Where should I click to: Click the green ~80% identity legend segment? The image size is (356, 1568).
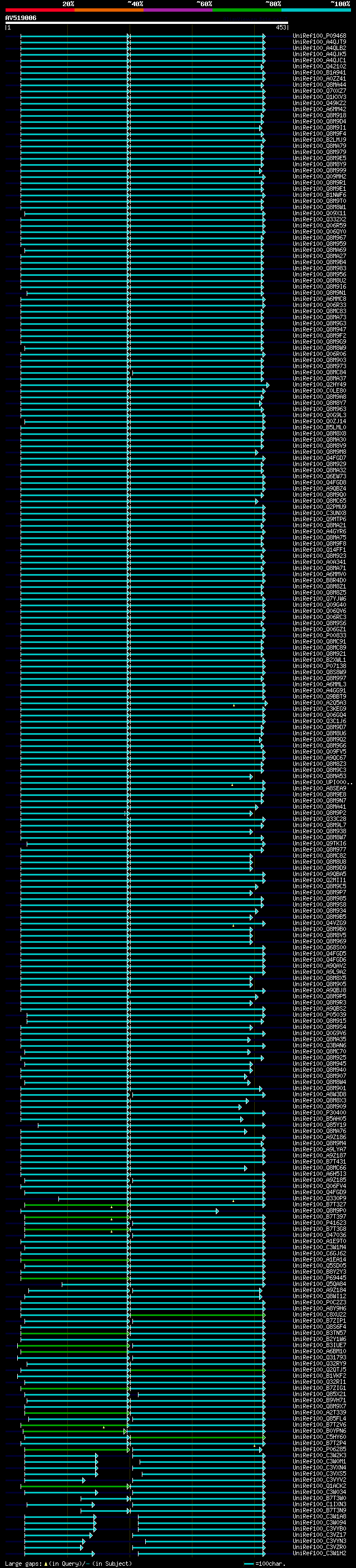pyautogui.click(x=247, y=10)
